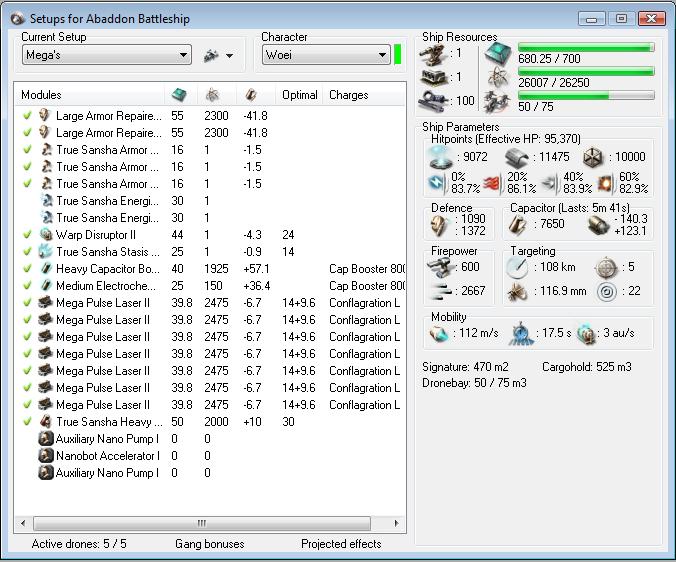Screen dimensions: 676x562
Task: Click the kinetic resistance icon
Action: [x=550, y=183]
